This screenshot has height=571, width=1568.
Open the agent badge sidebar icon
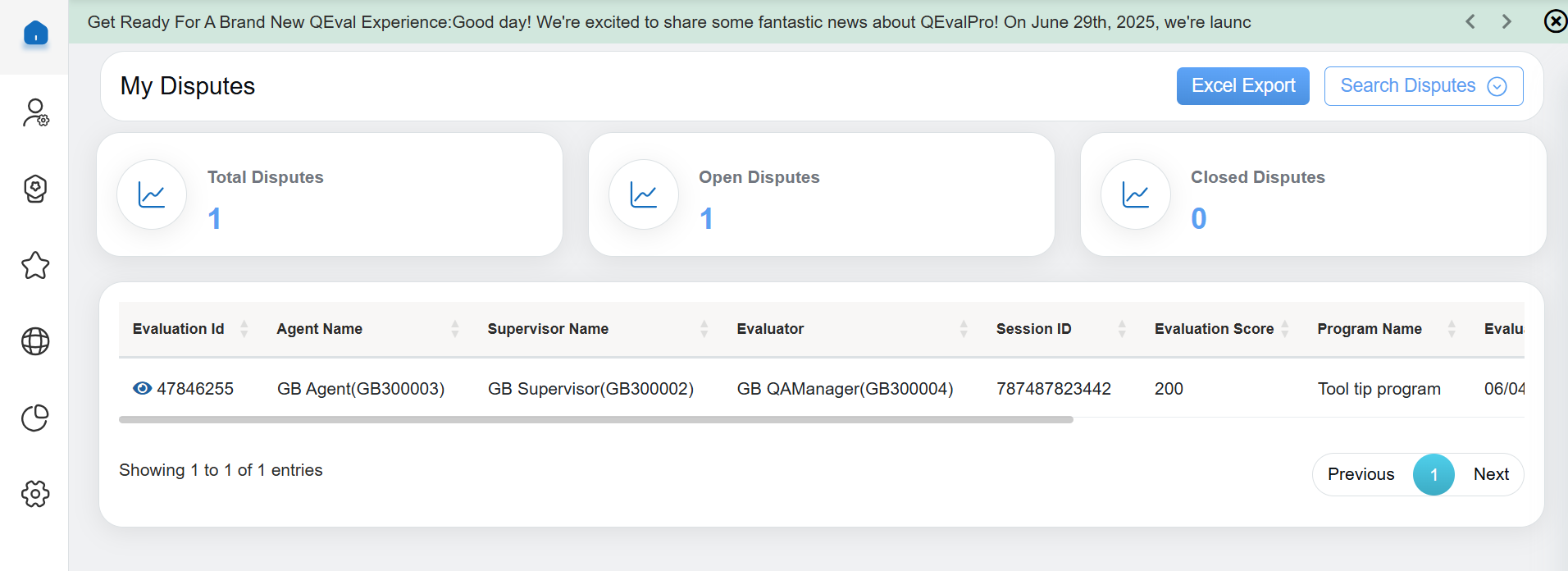pos(35,189)
